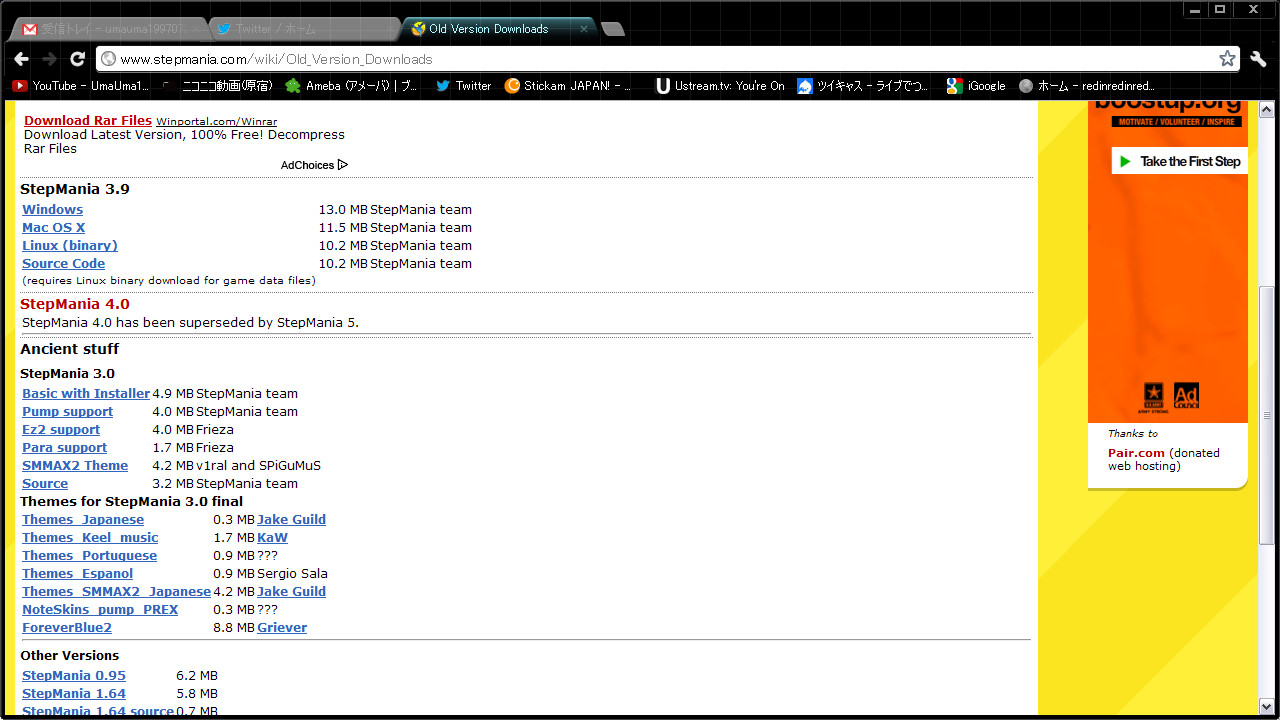This screenshot has height=720, width=1280.
Task: Open the Ameba bookmark
Action: click(352, 86)
